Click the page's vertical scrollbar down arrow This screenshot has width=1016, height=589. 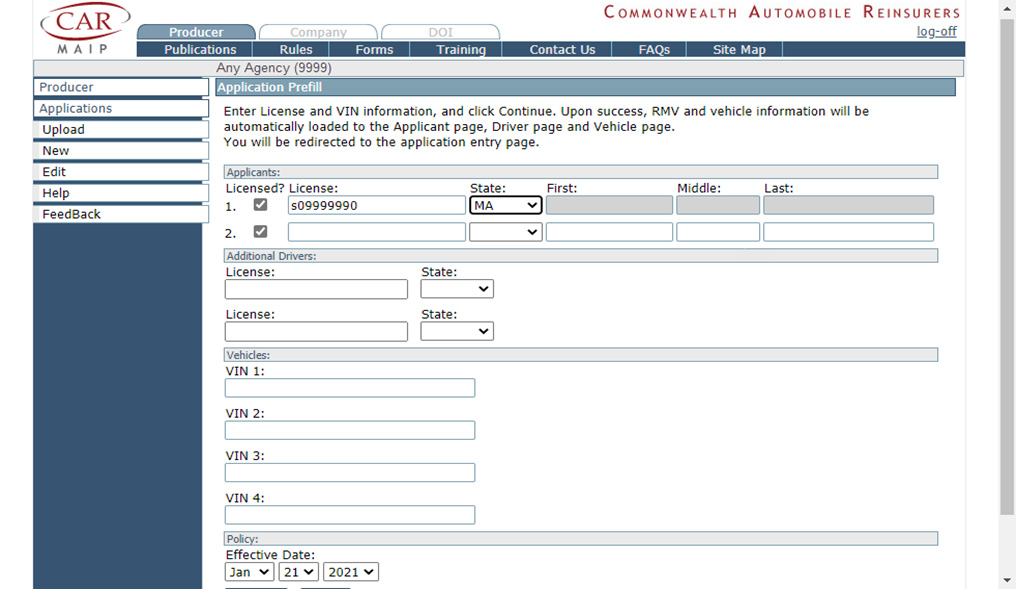1007,580
